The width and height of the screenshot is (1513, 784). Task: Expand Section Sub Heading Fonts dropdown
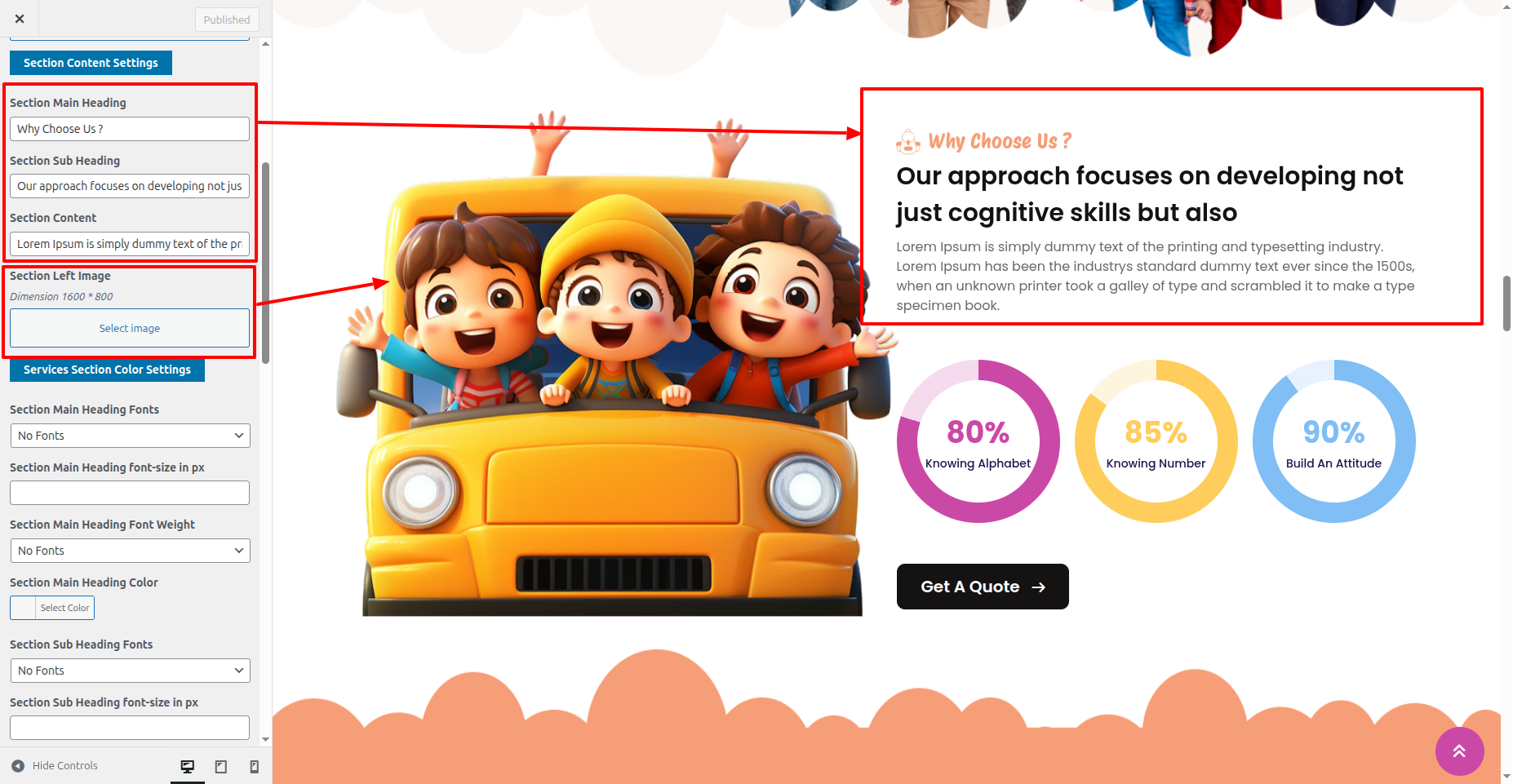[130, 671]
